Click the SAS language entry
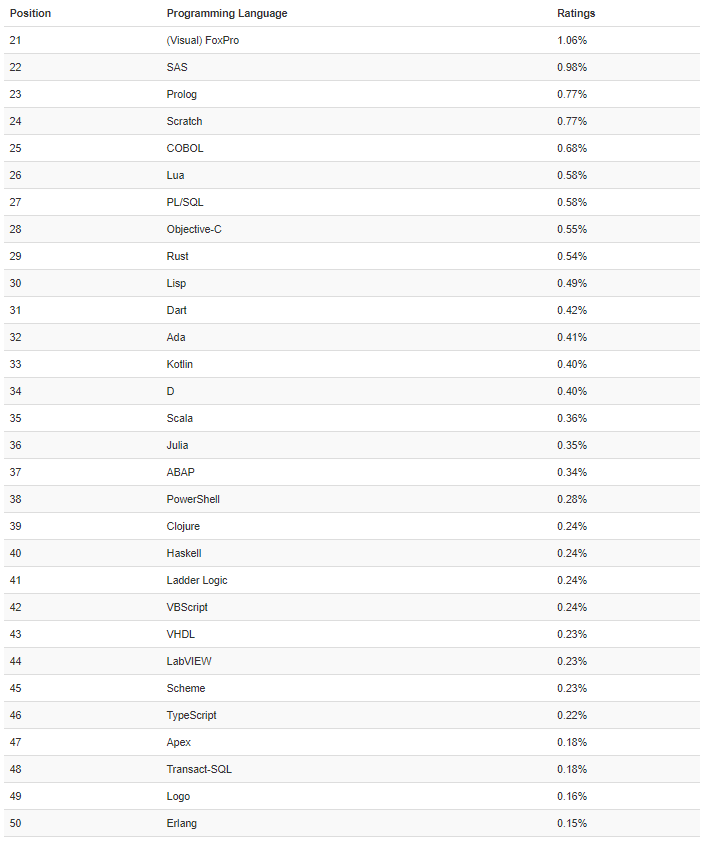705x844 pixels. [177, 68]
